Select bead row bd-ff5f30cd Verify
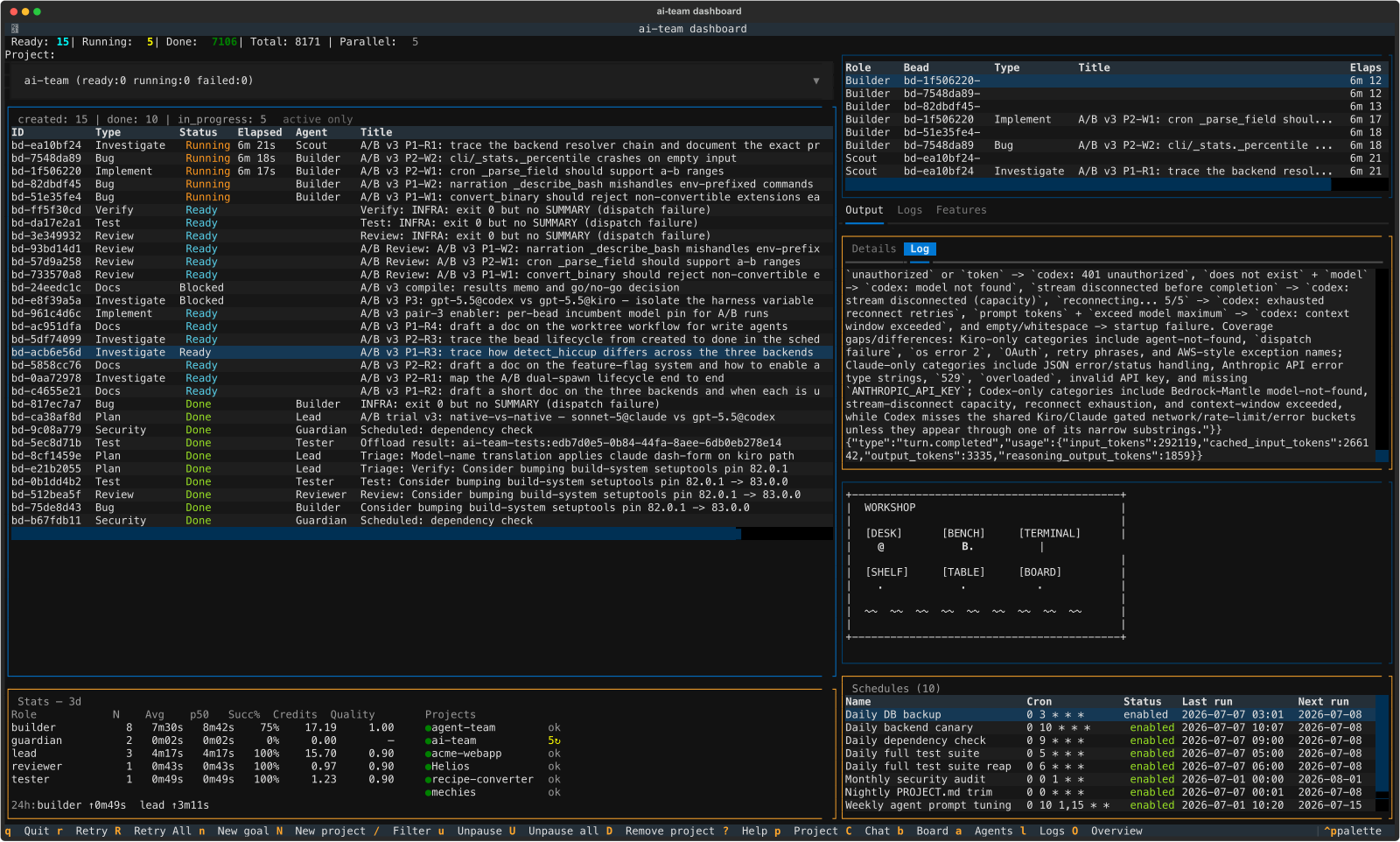1400x842 pixels. [421, 210]
